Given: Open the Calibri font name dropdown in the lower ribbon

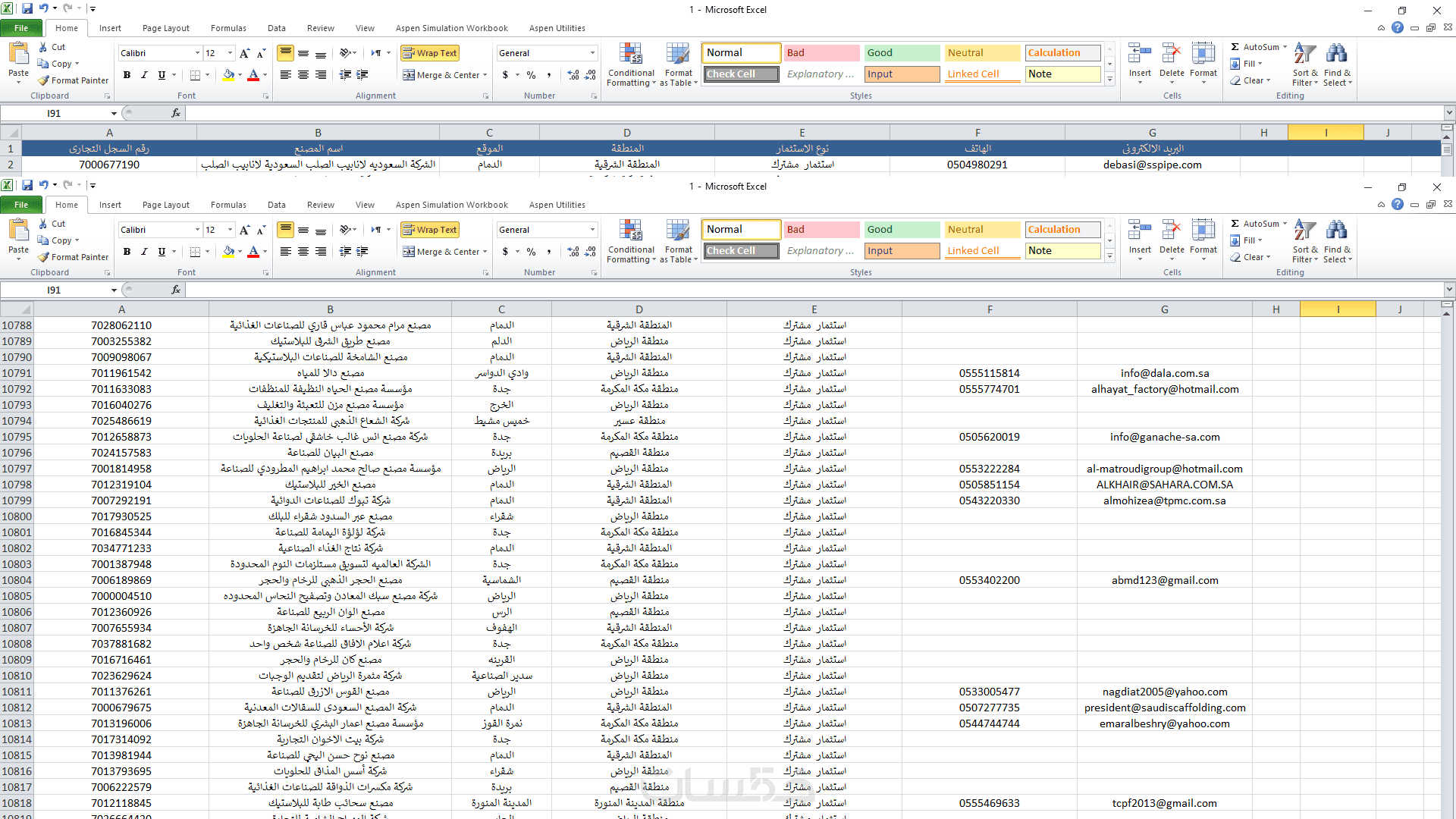Looking at the screenshot, I should tap(197, 230).
